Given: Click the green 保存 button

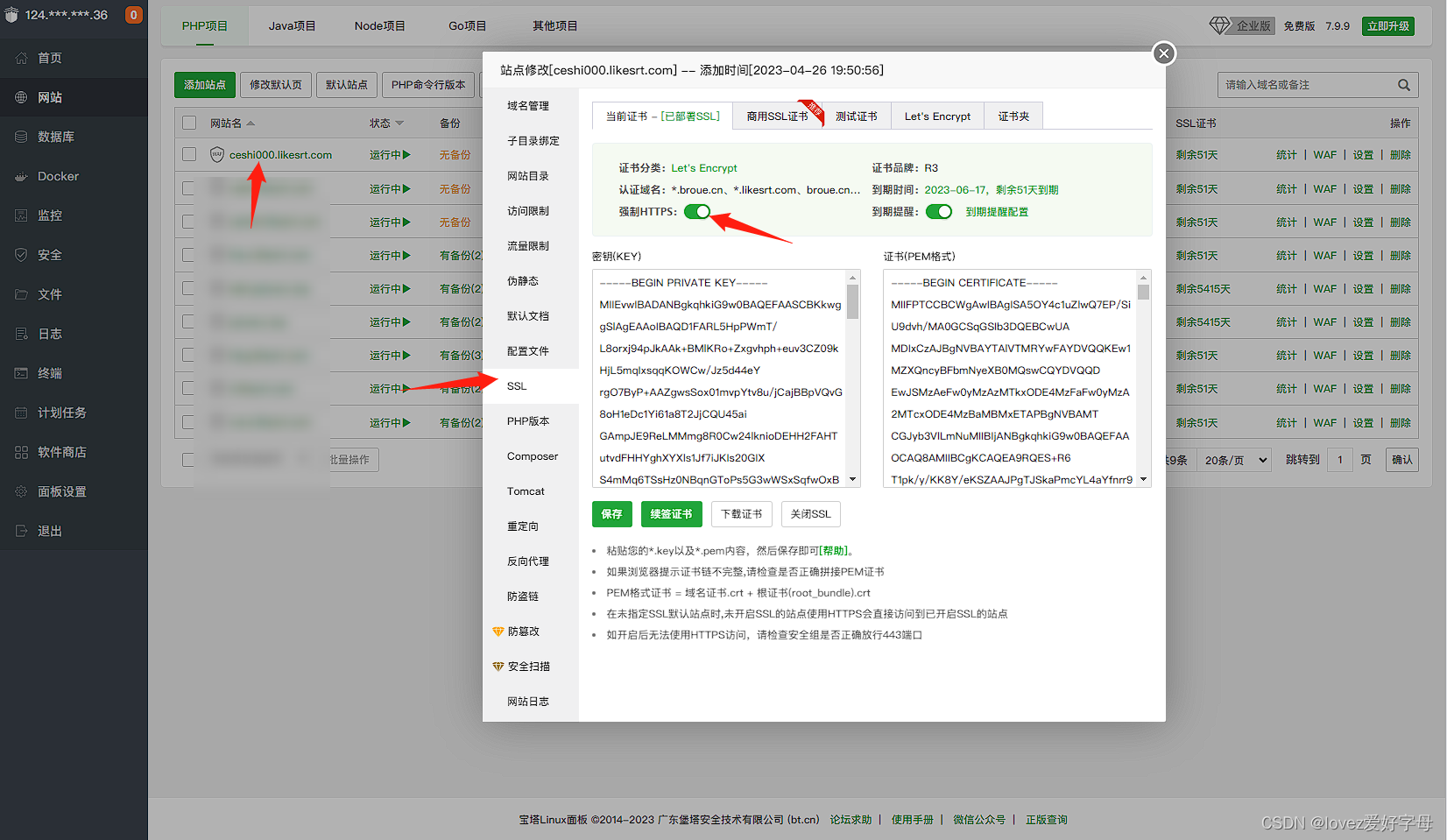Looking at the screenshot, I should 611,514.
